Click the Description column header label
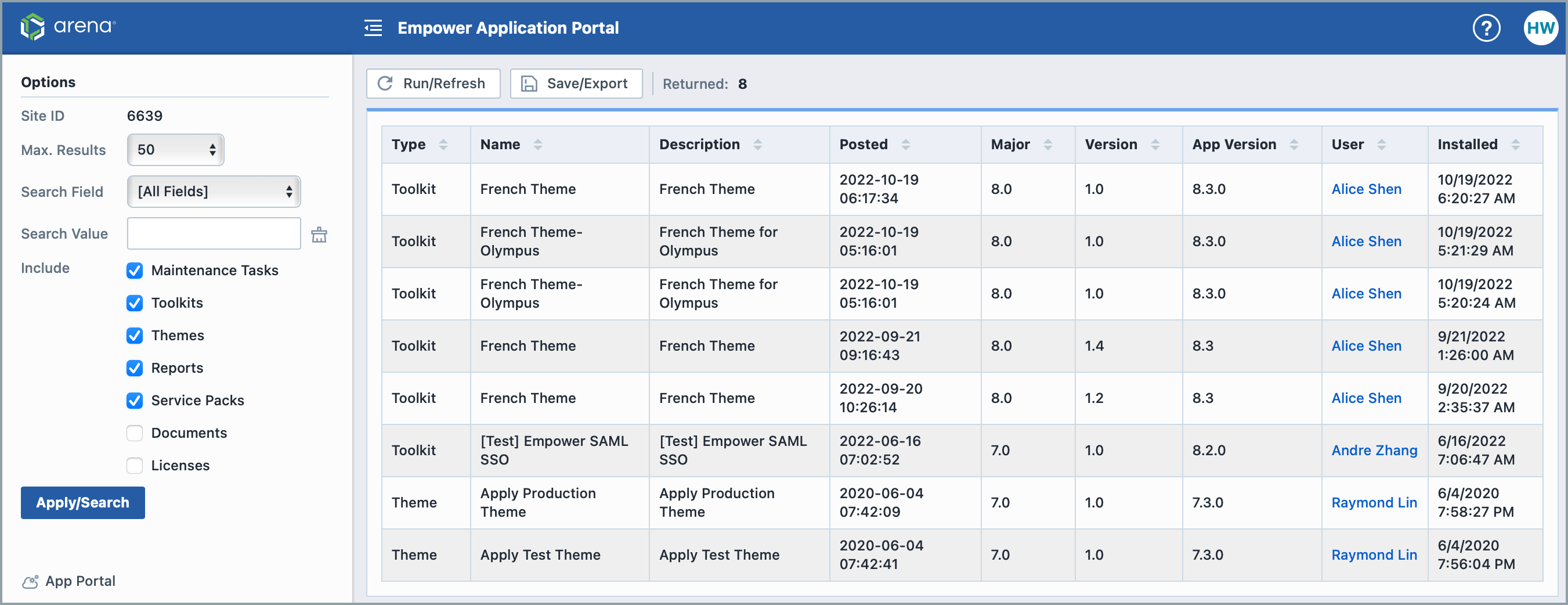The height and width of the screenshot is (605, 1568). point(699,145)
